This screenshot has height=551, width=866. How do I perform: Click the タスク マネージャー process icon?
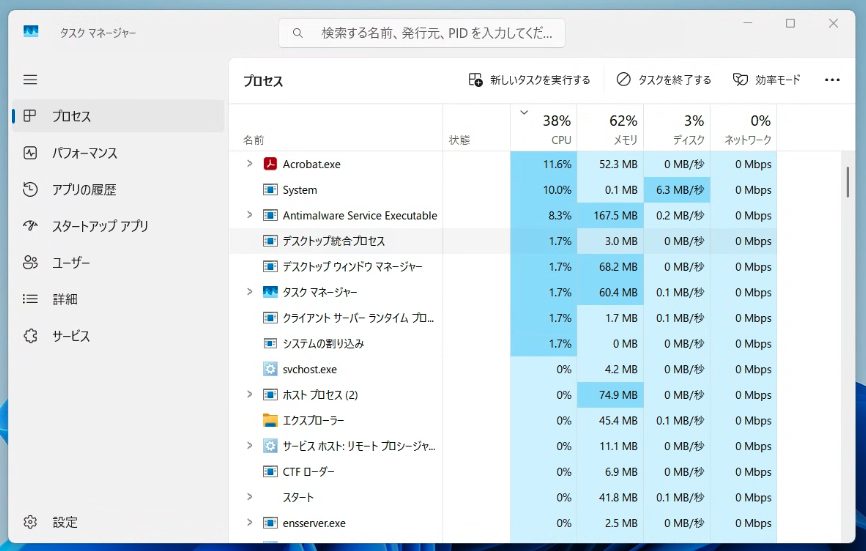click(x=270, y=292)
